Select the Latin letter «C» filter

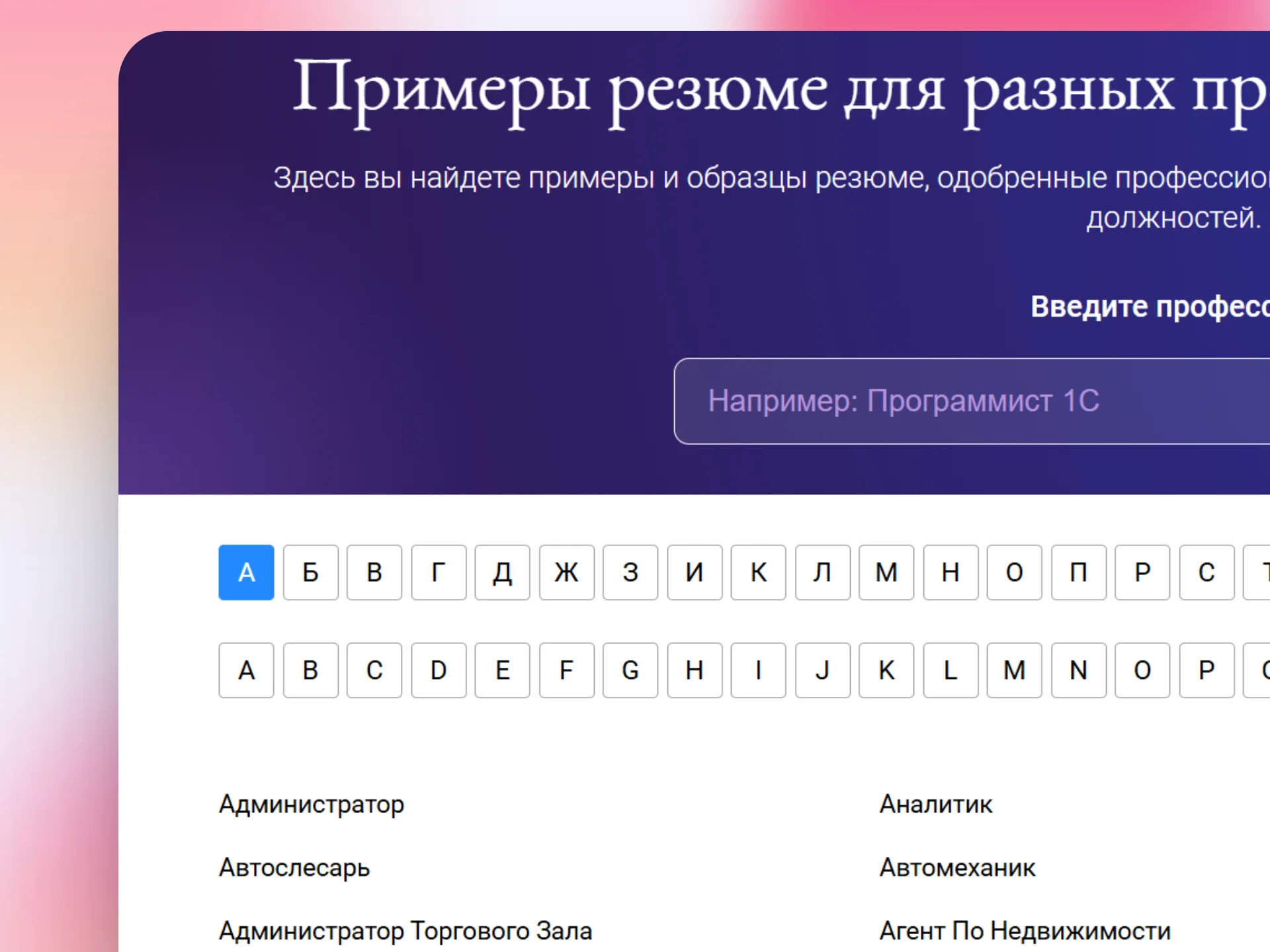pyautogui.click(x=374, y=670)
